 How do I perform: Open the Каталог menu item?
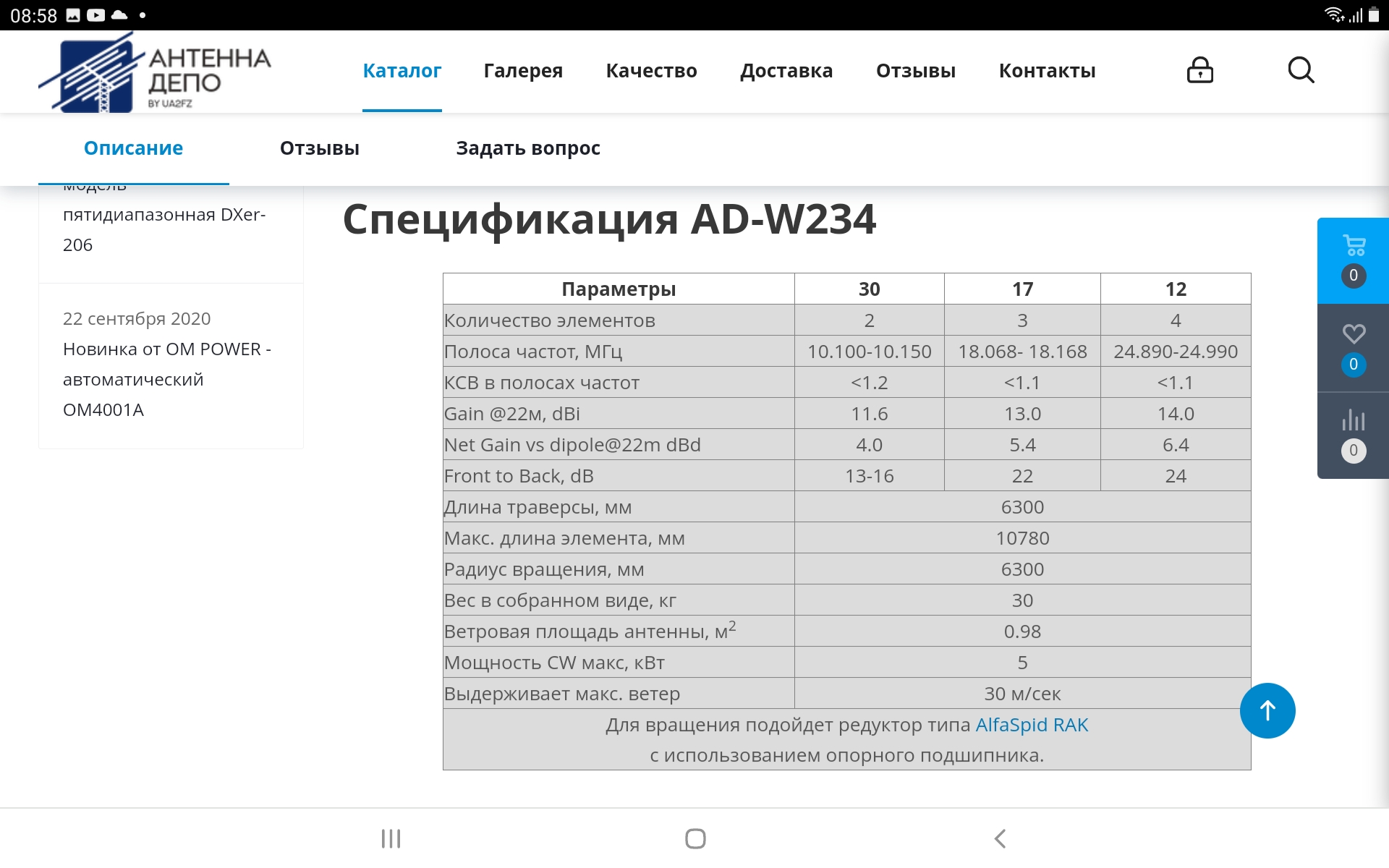coord(402,71)
